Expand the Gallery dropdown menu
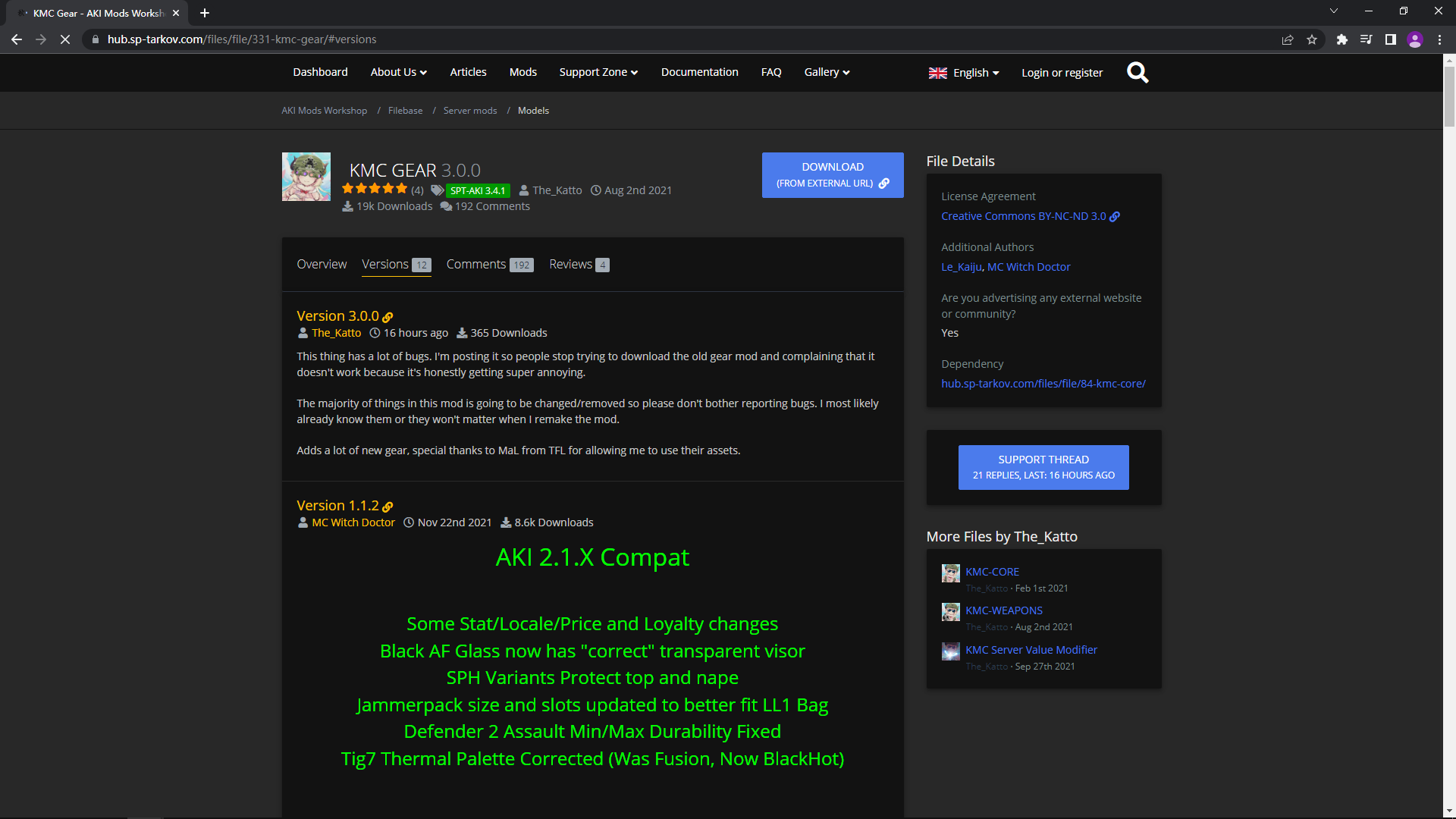 tap(827, 72)
